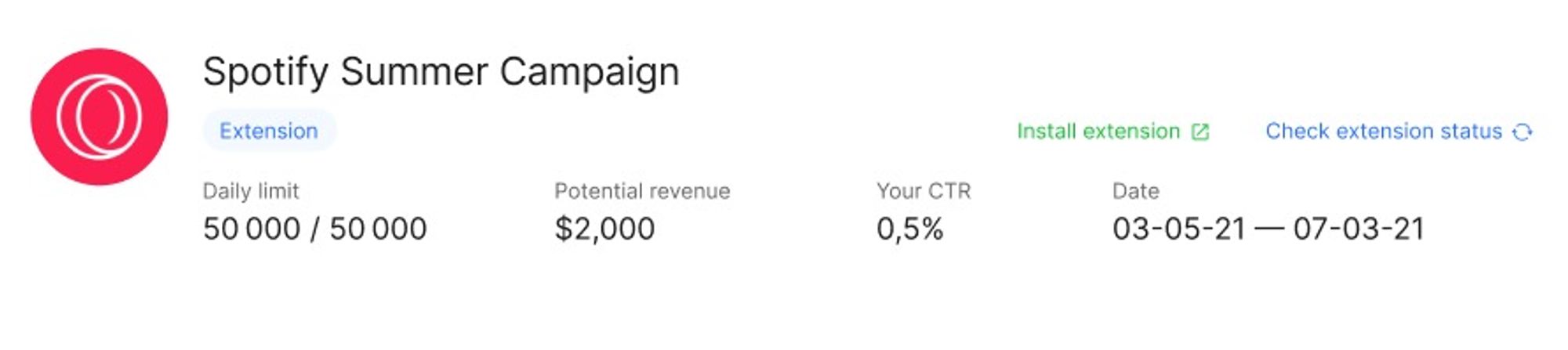Select the start date 03-05-21
The image size is (1568, 350).
[1178, 229]
